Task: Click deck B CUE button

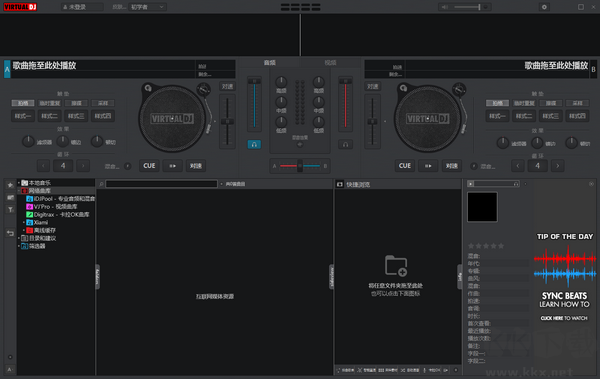Action: tap(404, 166)
